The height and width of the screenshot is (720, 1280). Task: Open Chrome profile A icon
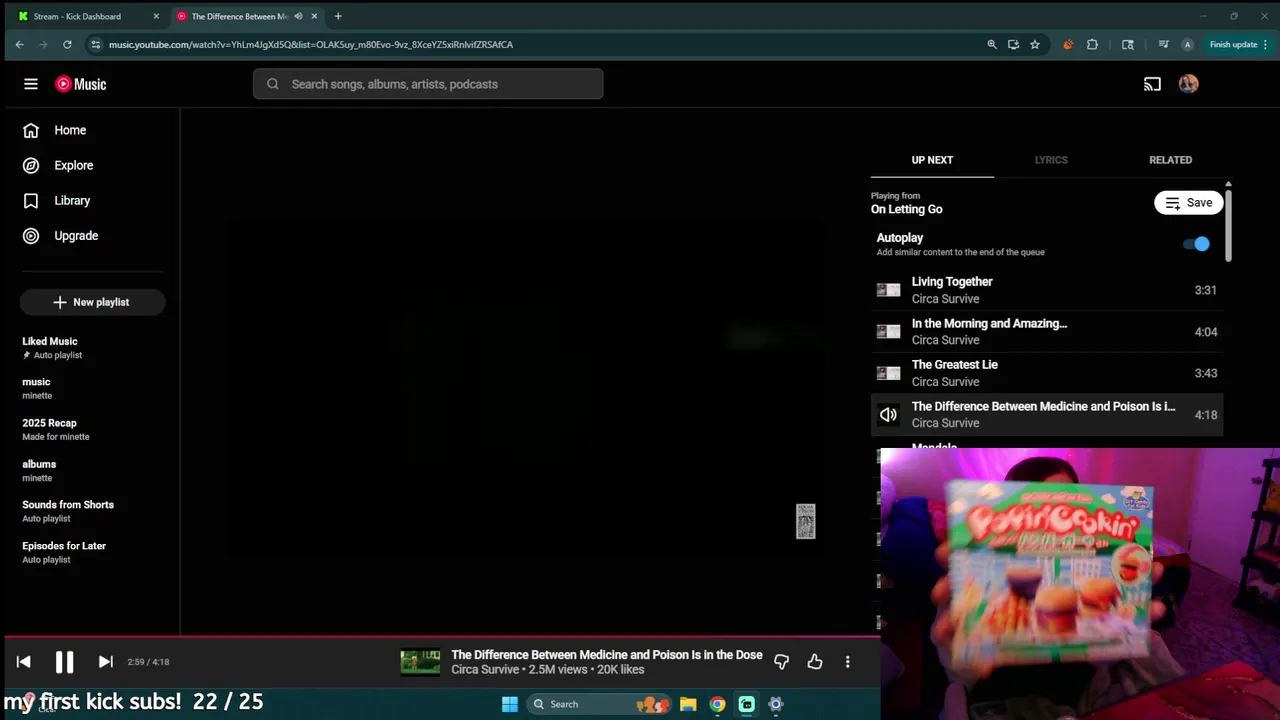click(x=1187, y=44)
